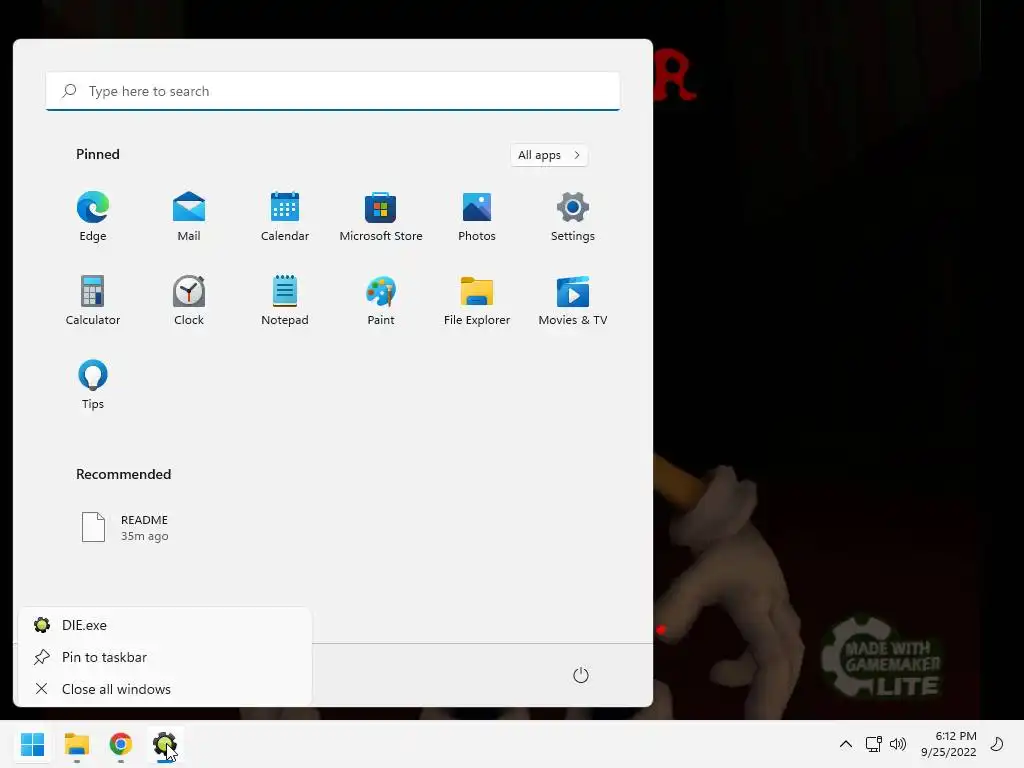Click the Windows Start button on the taskbar

(x=33, y=744)
